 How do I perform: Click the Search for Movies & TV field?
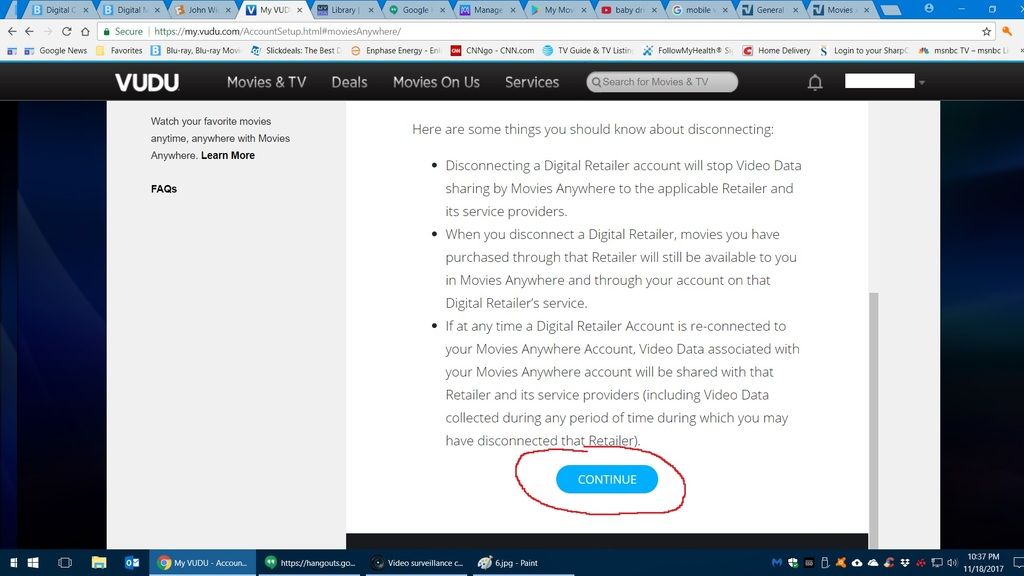662,82
